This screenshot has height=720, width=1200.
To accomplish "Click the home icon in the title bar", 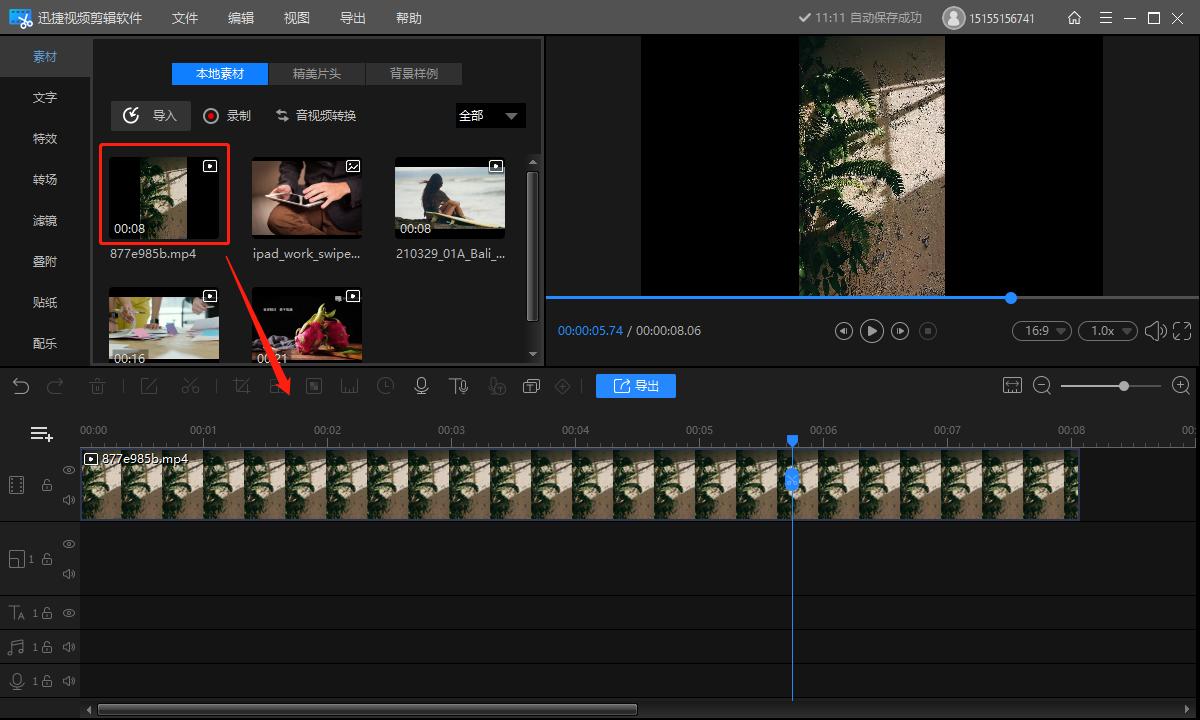I will pos(1074,18).
